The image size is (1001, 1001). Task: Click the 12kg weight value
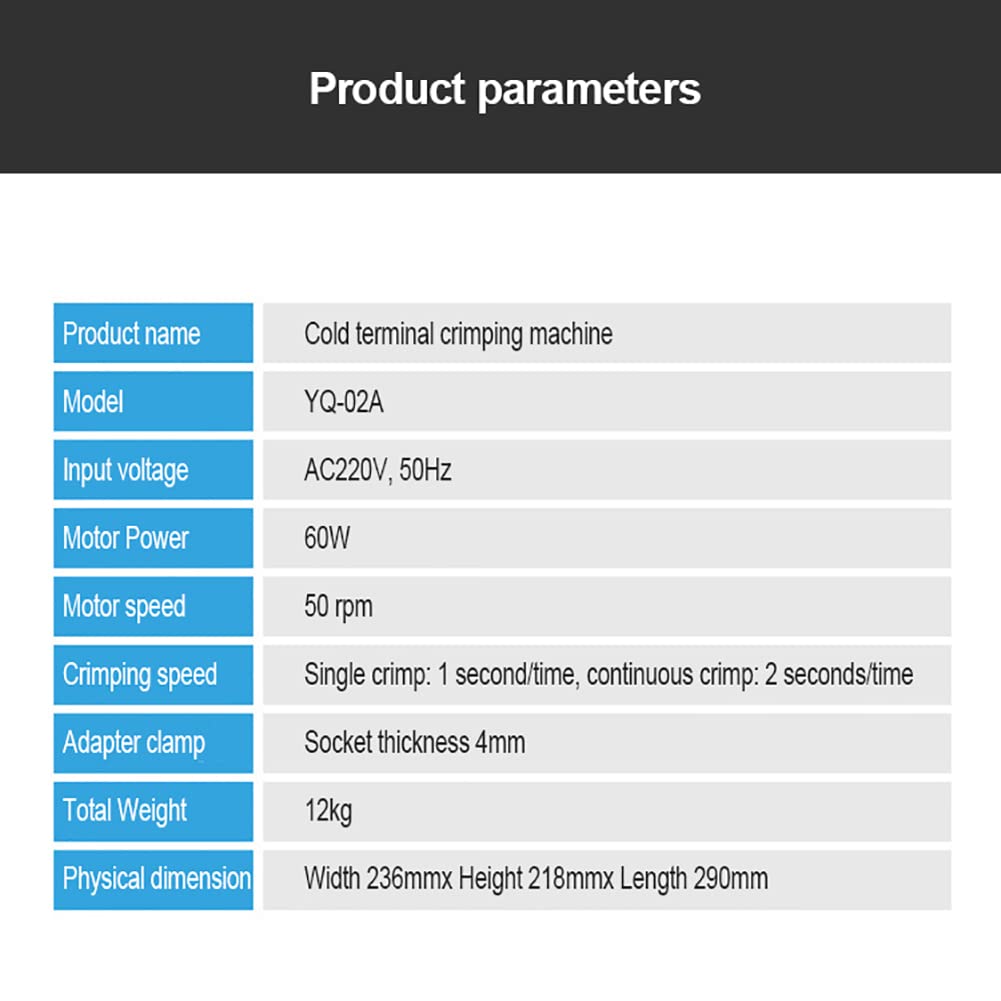coord(328,812)
